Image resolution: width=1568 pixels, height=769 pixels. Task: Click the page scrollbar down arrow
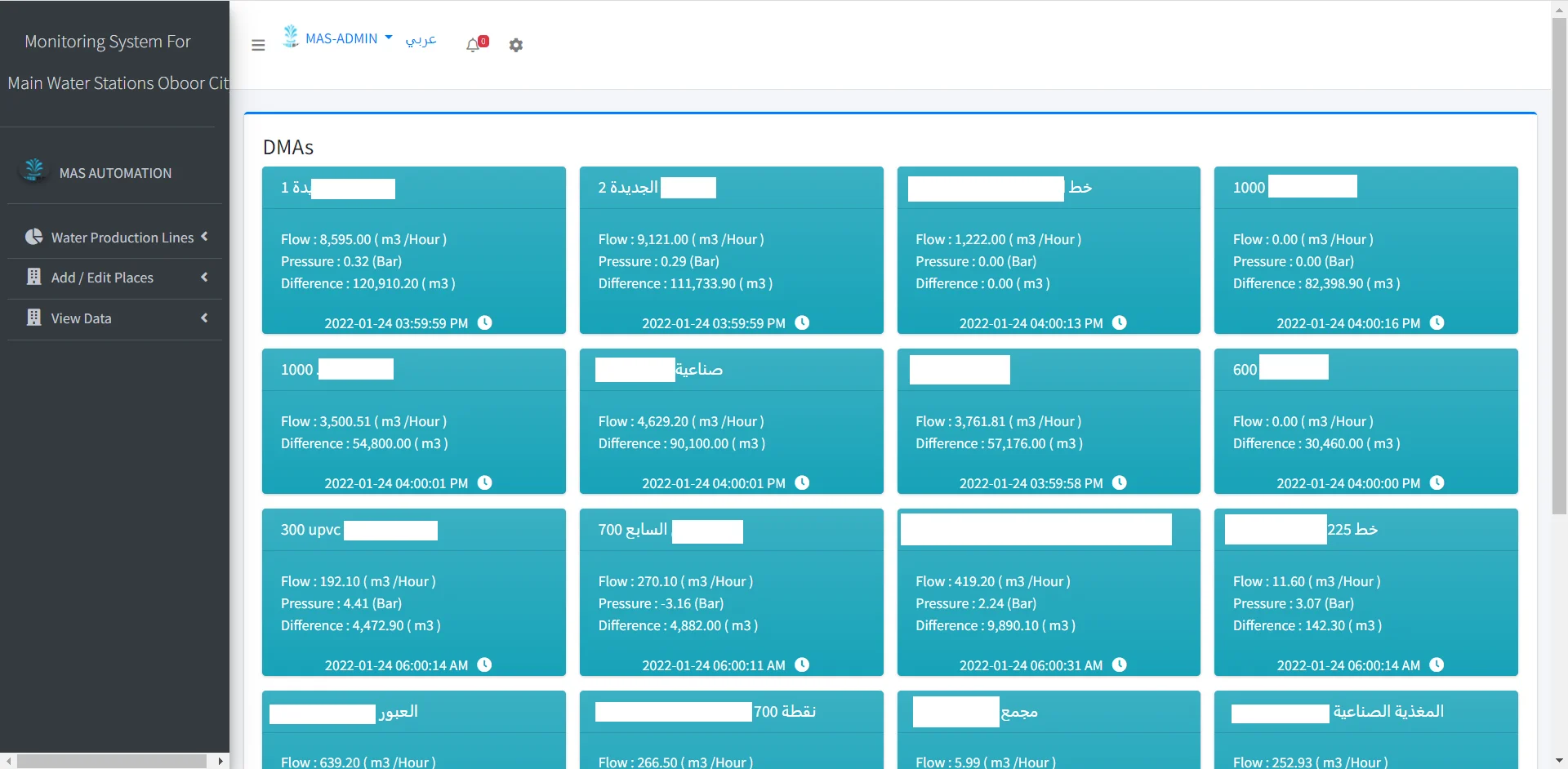1559,761
